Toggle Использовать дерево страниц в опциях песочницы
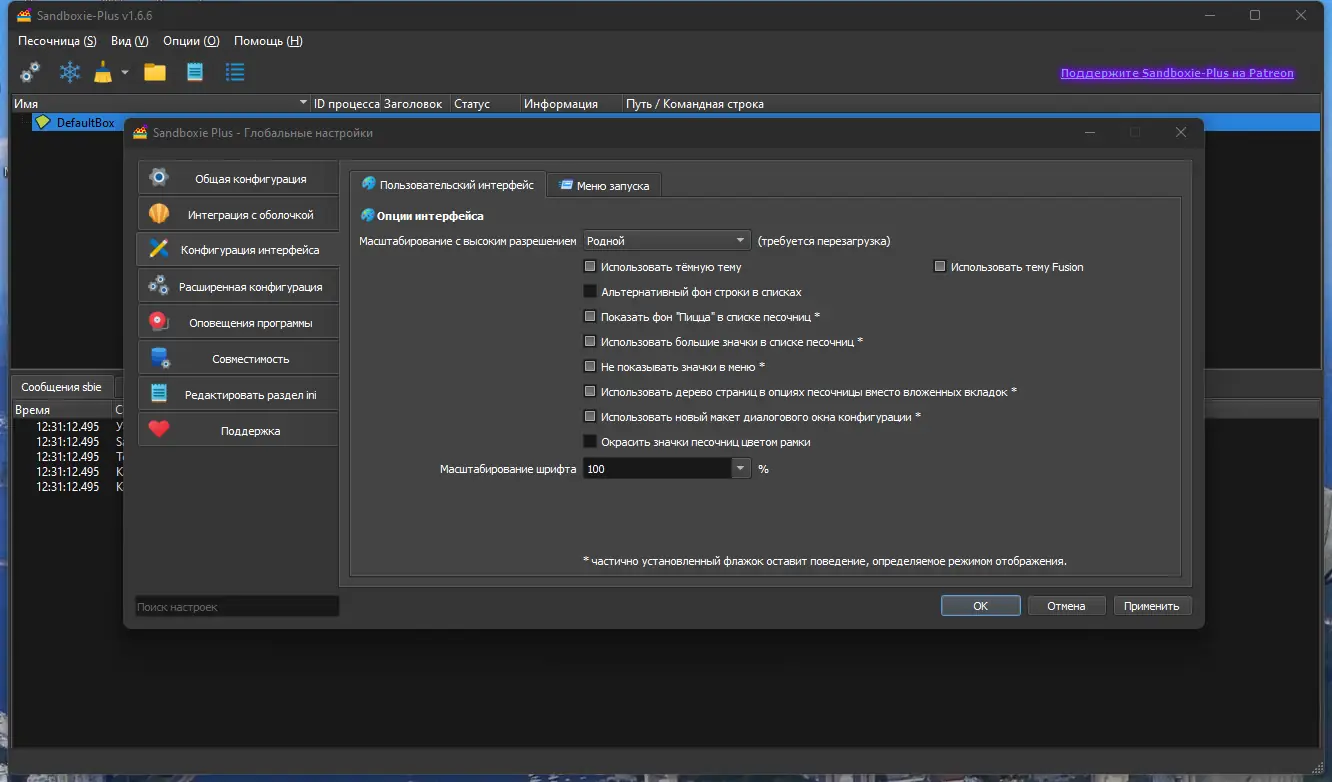The image size is (1332, 782). pyautogui.click(x=590, y=392)
